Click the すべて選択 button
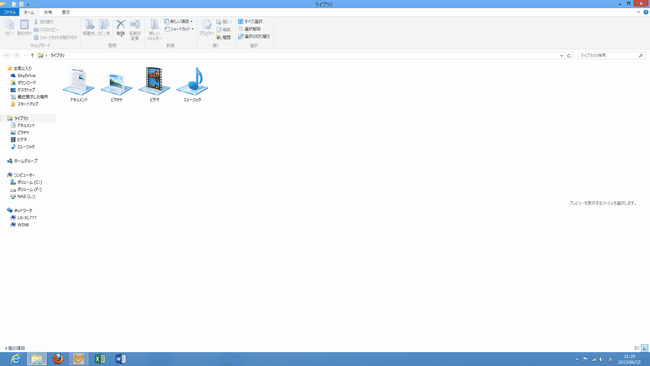The height and width of the screenshot is (366, 650). (x=250, y=21)
